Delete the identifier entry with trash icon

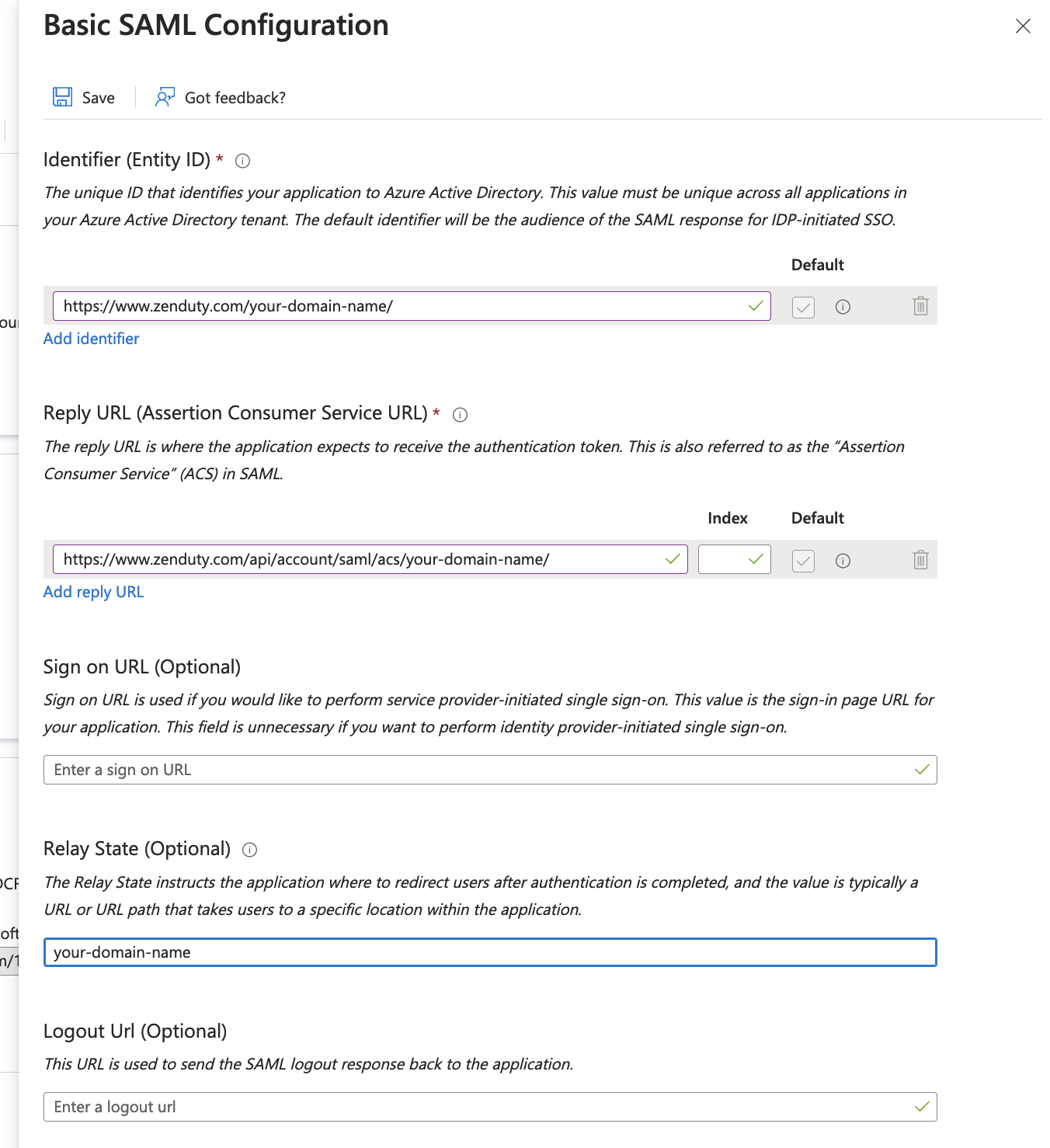[x=920, y=306]
